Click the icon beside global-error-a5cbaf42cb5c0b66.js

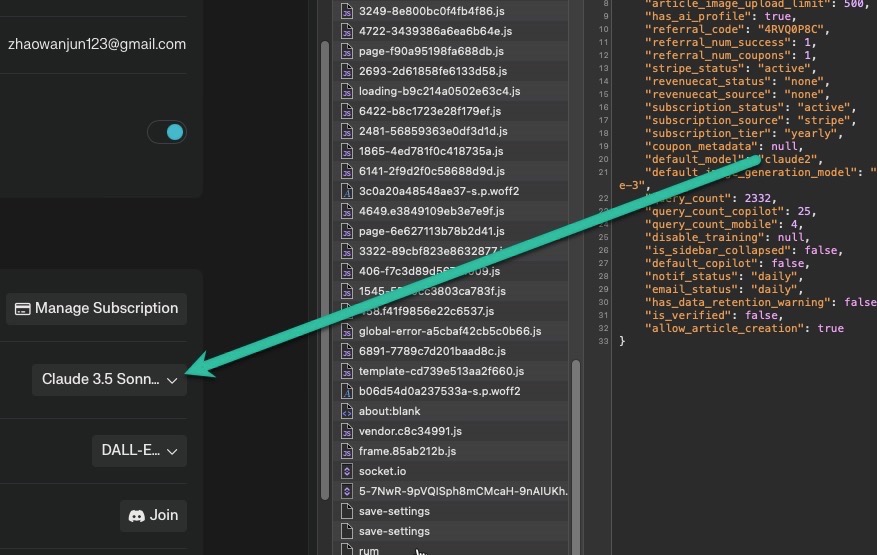[x=347, y=331]
